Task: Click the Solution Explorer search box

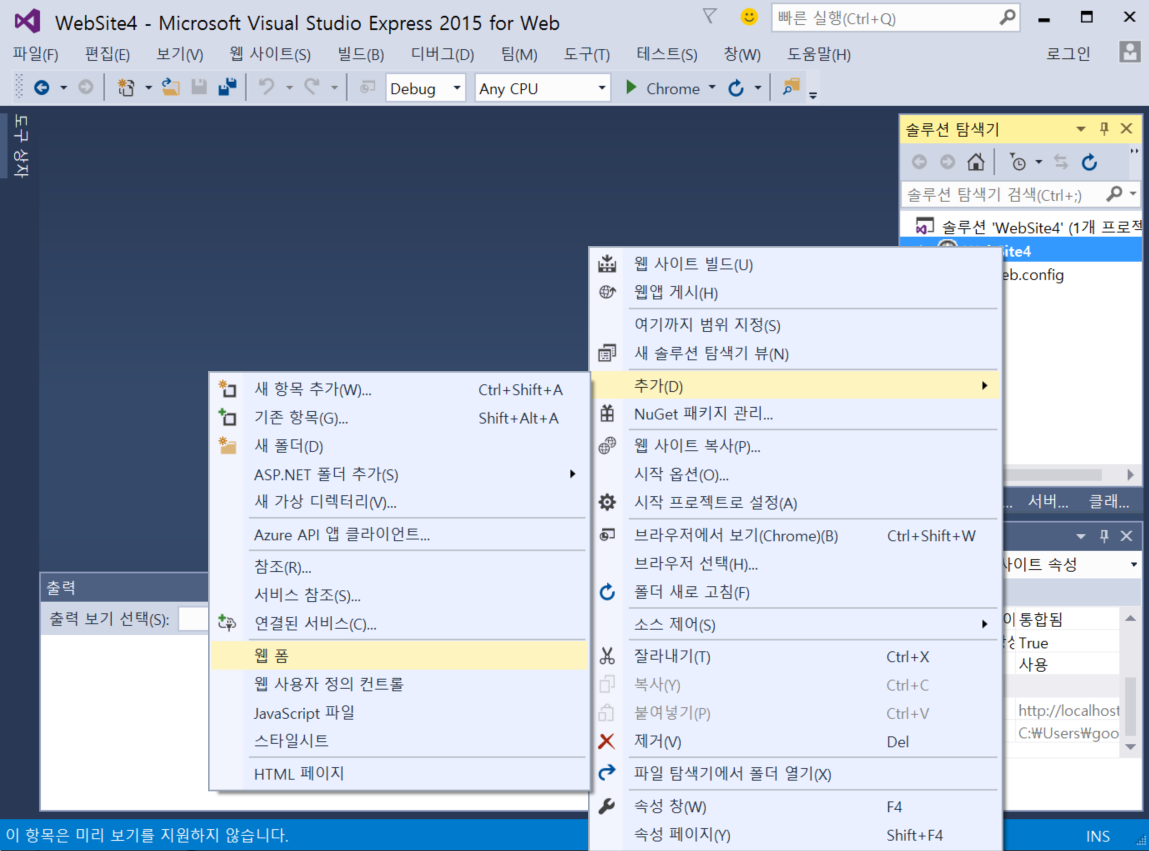Action: (1000, 193)
